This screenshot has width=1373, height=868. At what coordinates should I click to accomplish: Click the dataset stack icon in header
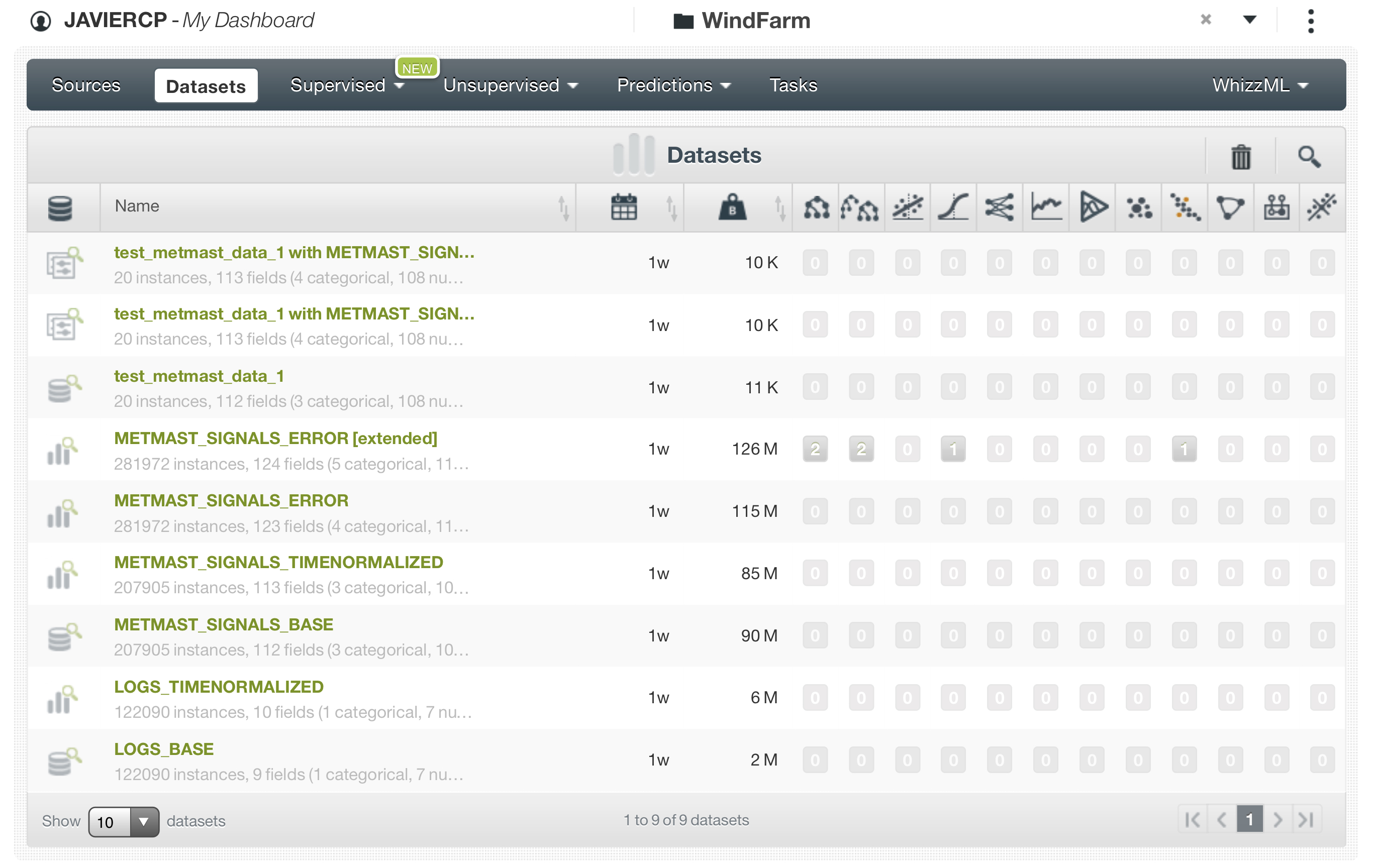click(60, 208)
